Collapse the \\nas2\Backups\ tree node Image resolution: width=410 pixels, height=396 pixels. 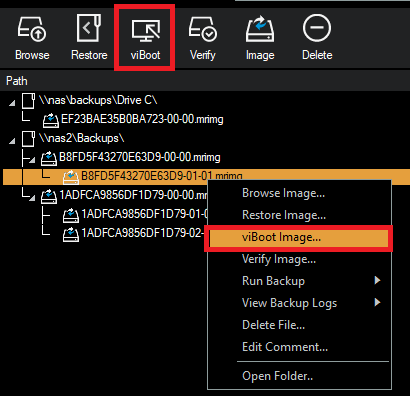12,141
